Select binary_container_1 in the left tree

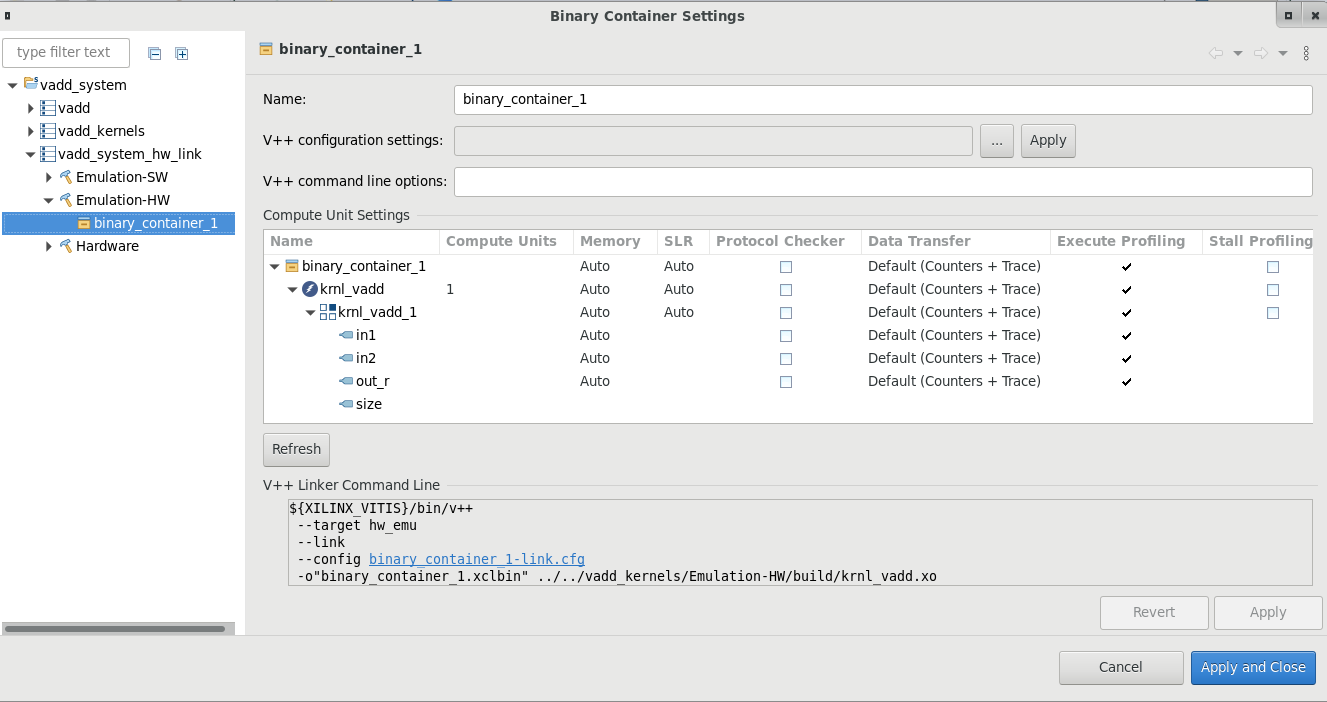(155, 223)
